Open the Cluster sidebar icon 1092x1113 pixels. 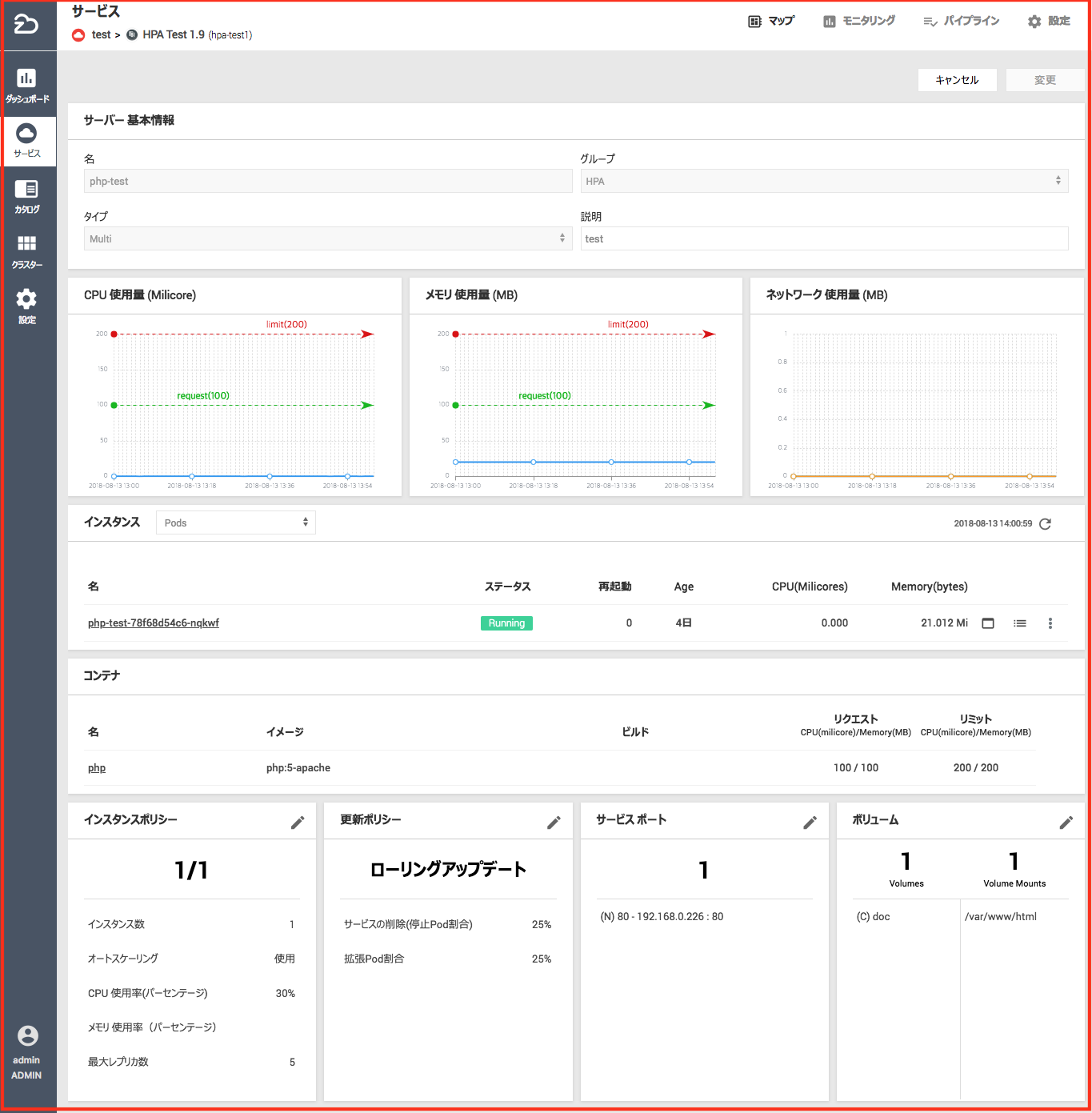26,251
